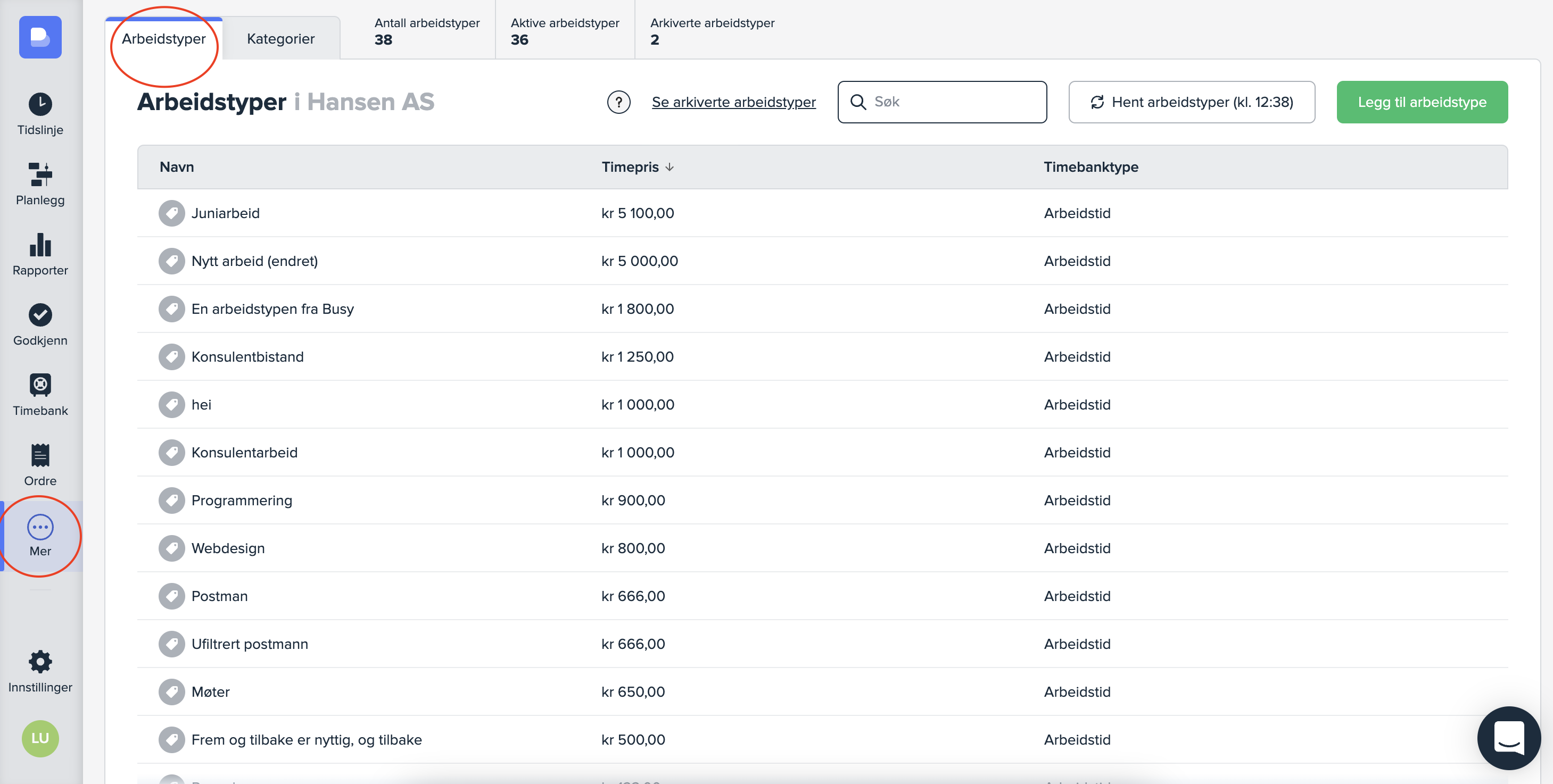The image size is (1553, 784).
Task: Open the Tidslinje clock icon
Action: 40,104
